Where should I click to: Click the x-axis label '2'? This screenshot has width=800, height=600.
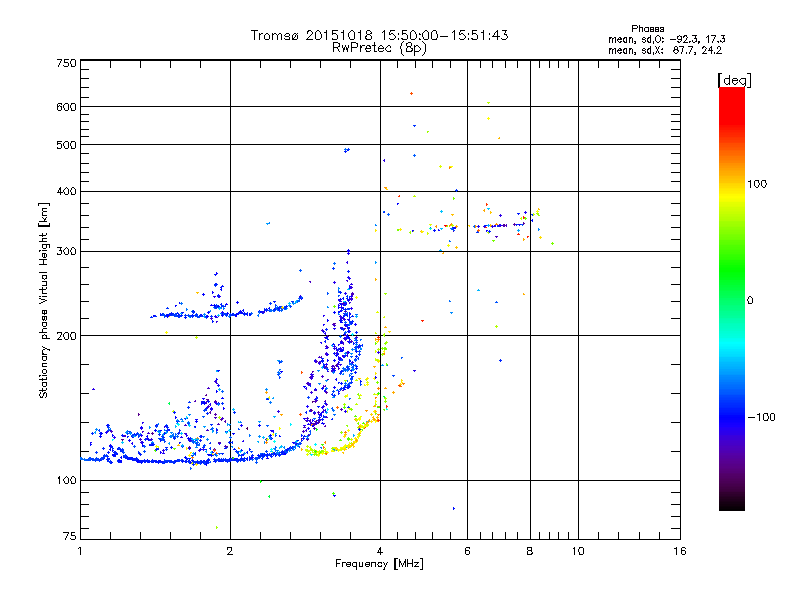pos(230,551)
